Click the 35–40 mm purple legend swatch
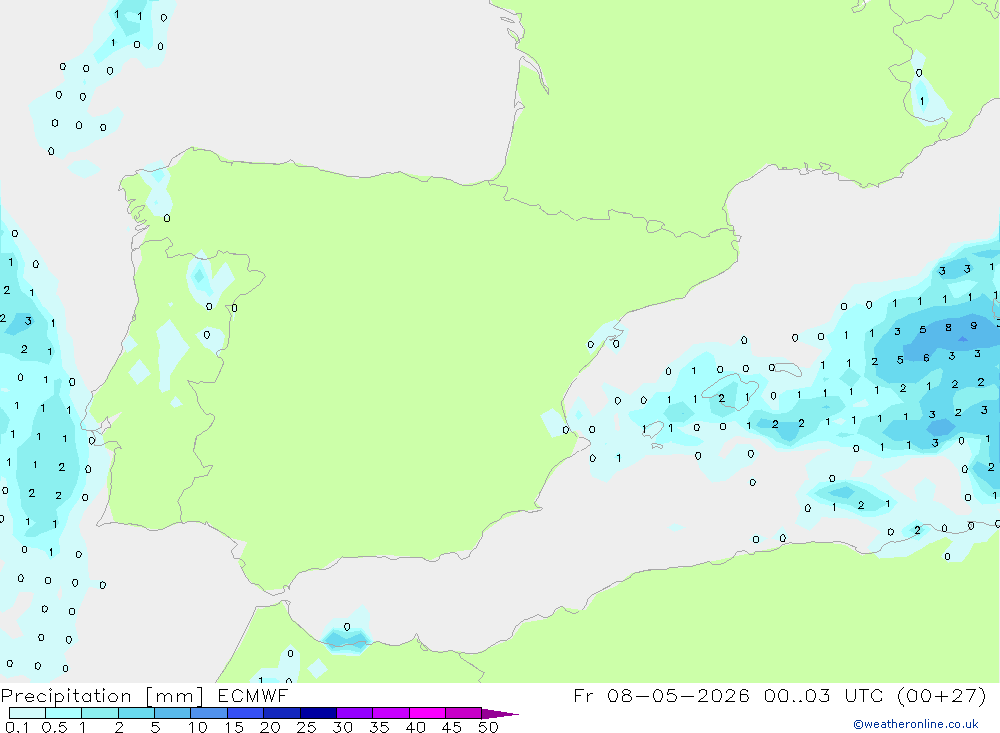The height and width of the screenshot is (733, 1000). click(x=391, y=713)
